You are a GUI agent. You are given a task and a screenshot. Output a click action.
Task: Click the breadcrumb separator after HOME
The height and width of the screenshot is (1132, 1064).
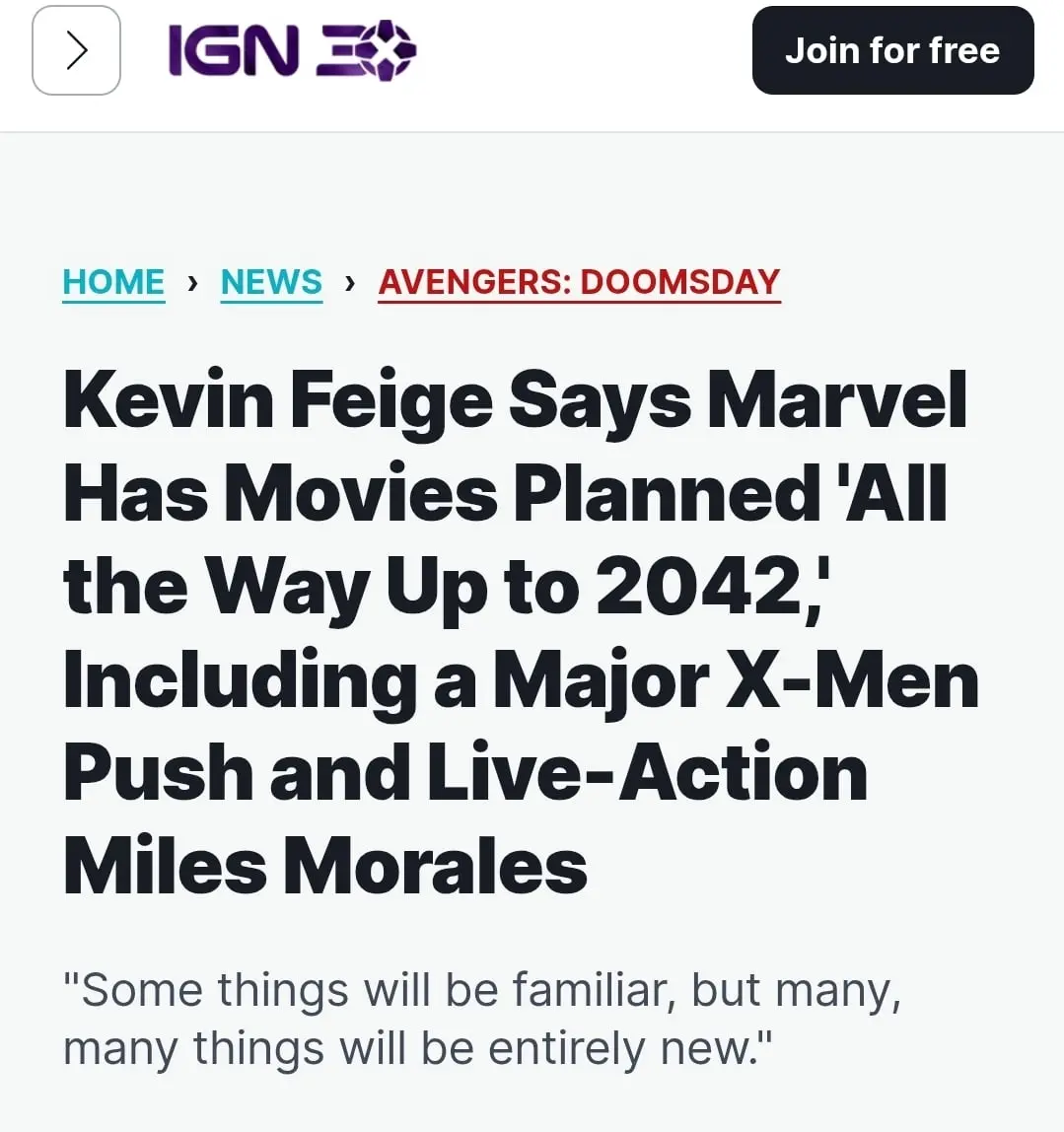(192, 282)
